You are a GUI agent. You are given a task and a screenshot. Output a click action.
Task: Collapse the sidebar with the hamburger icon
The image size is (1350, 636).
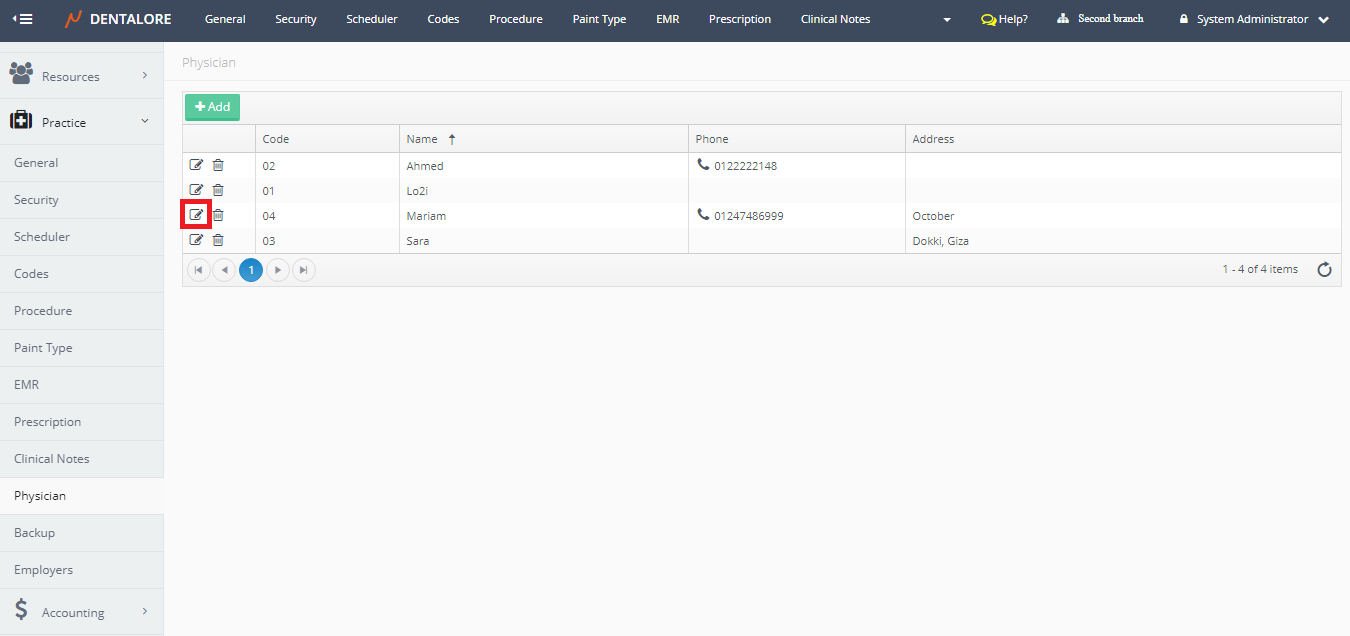pos(22,19)
